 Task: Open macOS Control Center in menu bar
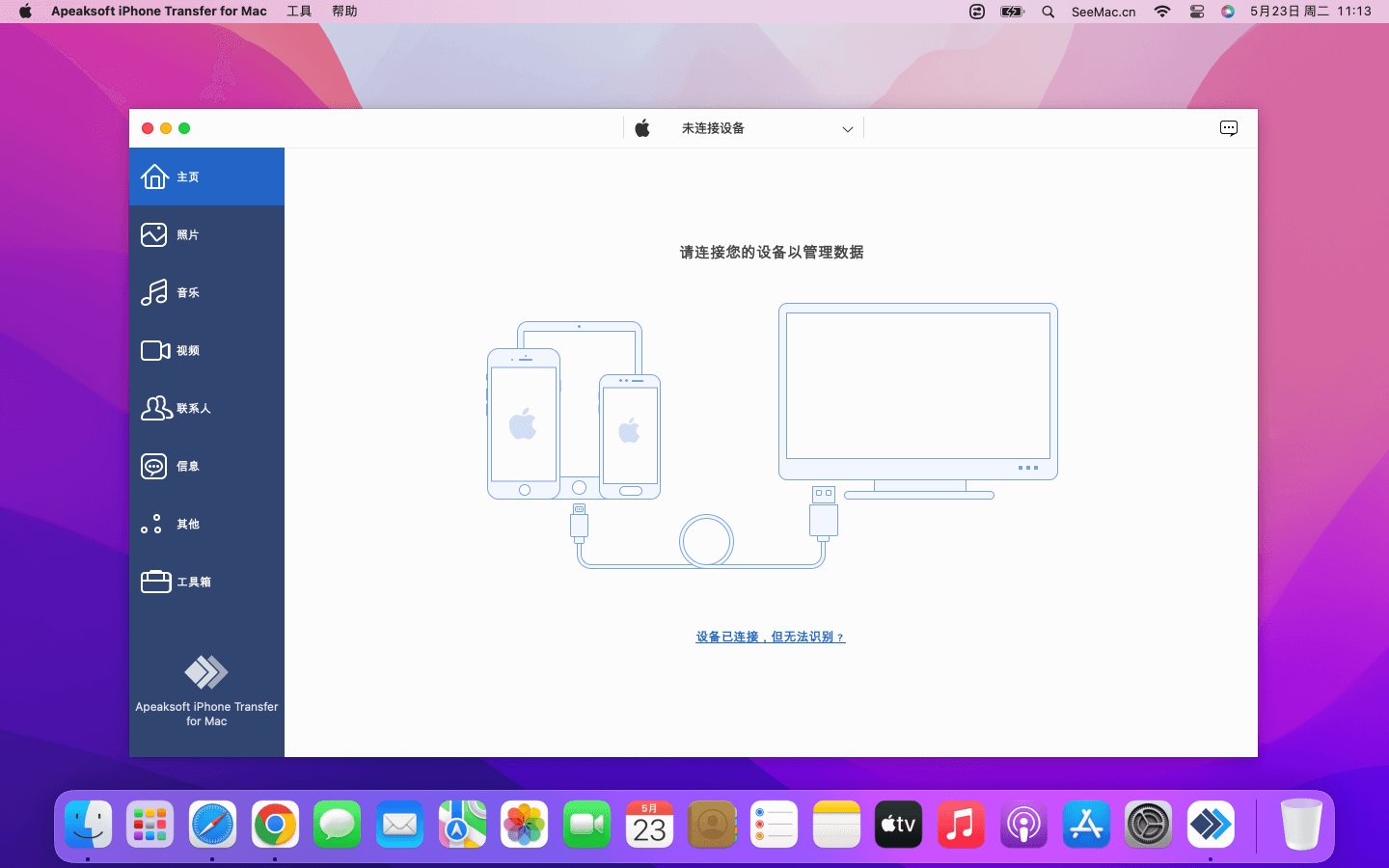coord(1196,12)
